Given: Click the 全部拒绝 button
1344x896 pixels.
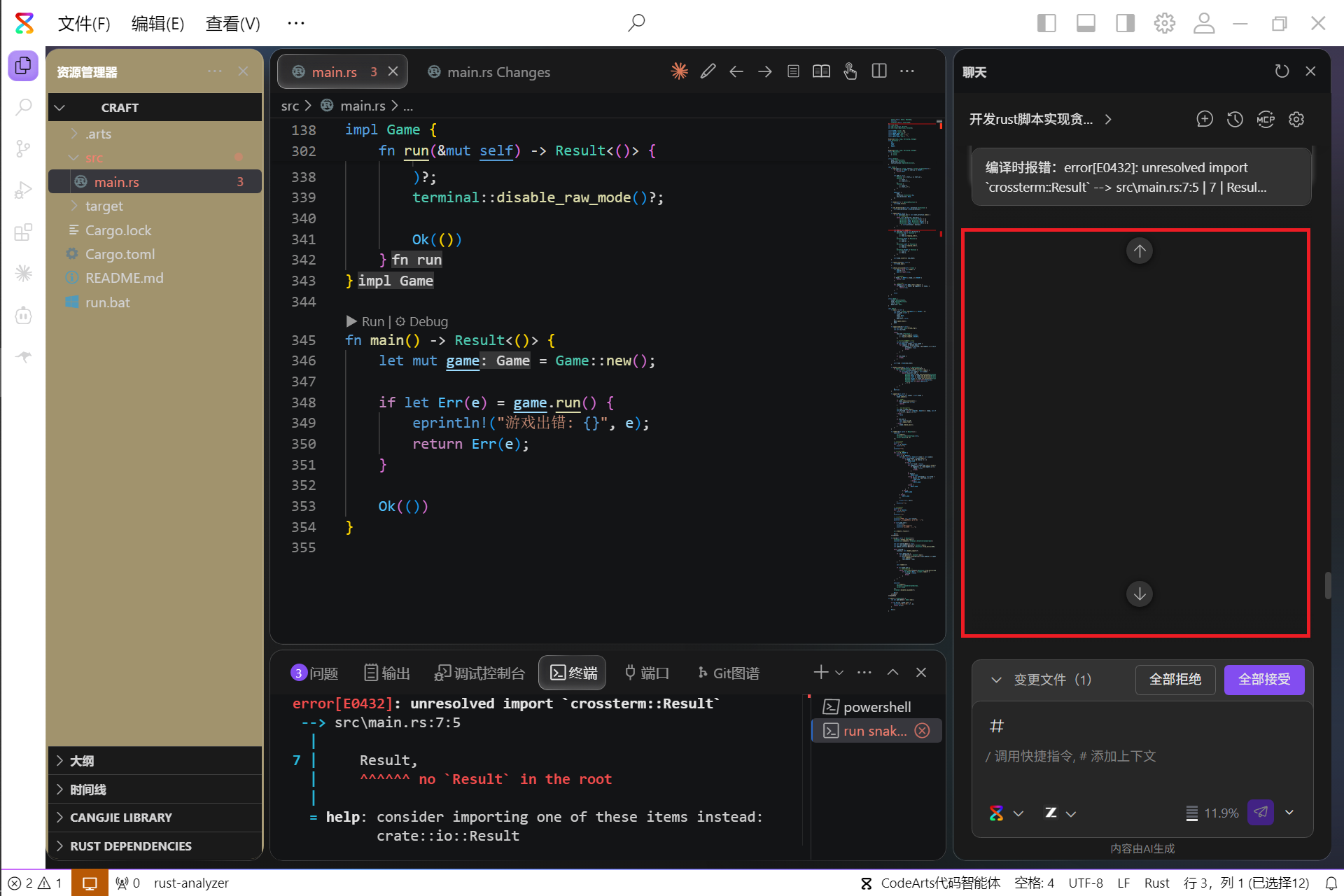Looking at the screenshot, I should point(1175,680).
